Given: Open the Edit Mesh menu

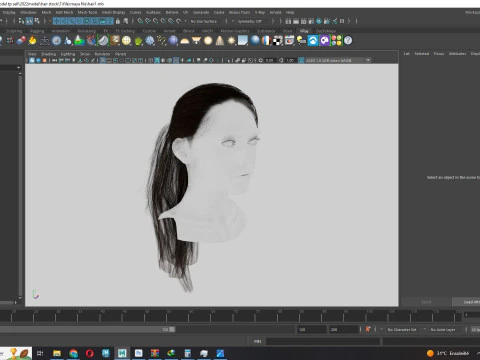Looking at the screenshot, I should pyautogui.click(x=64, y=12).
